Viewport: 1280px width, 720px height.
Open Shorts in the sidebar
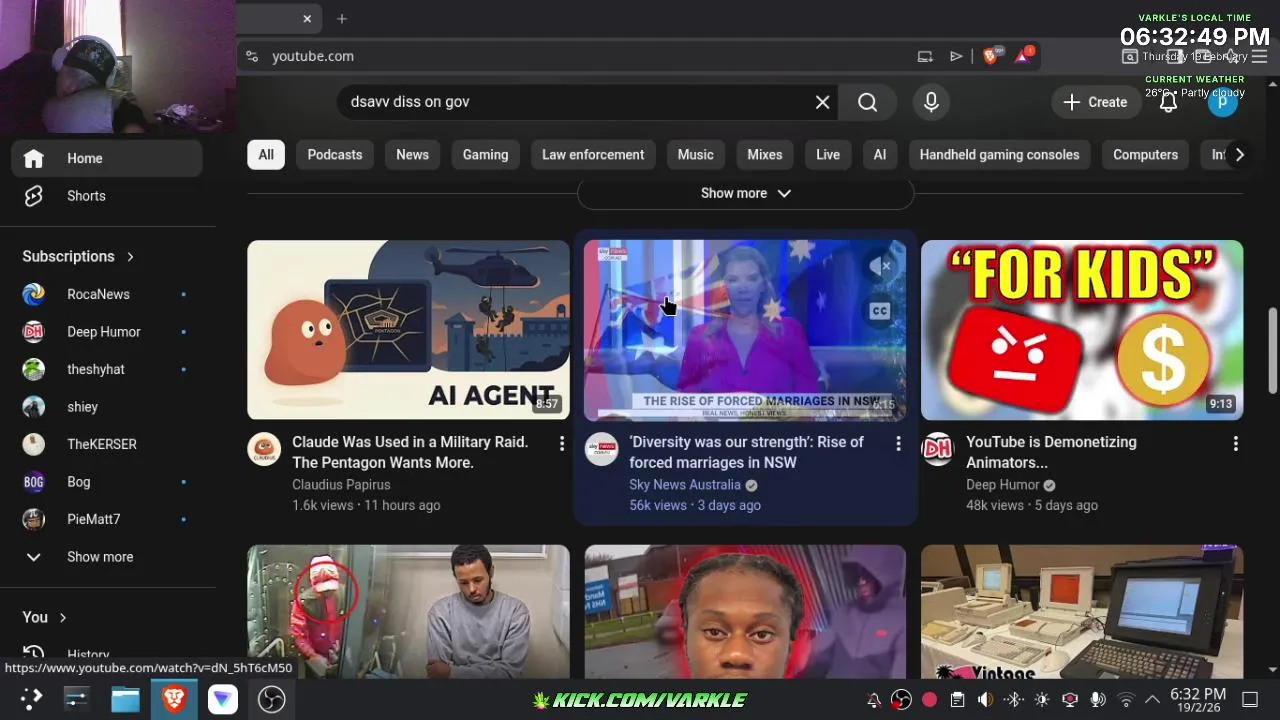pos(107,196)
